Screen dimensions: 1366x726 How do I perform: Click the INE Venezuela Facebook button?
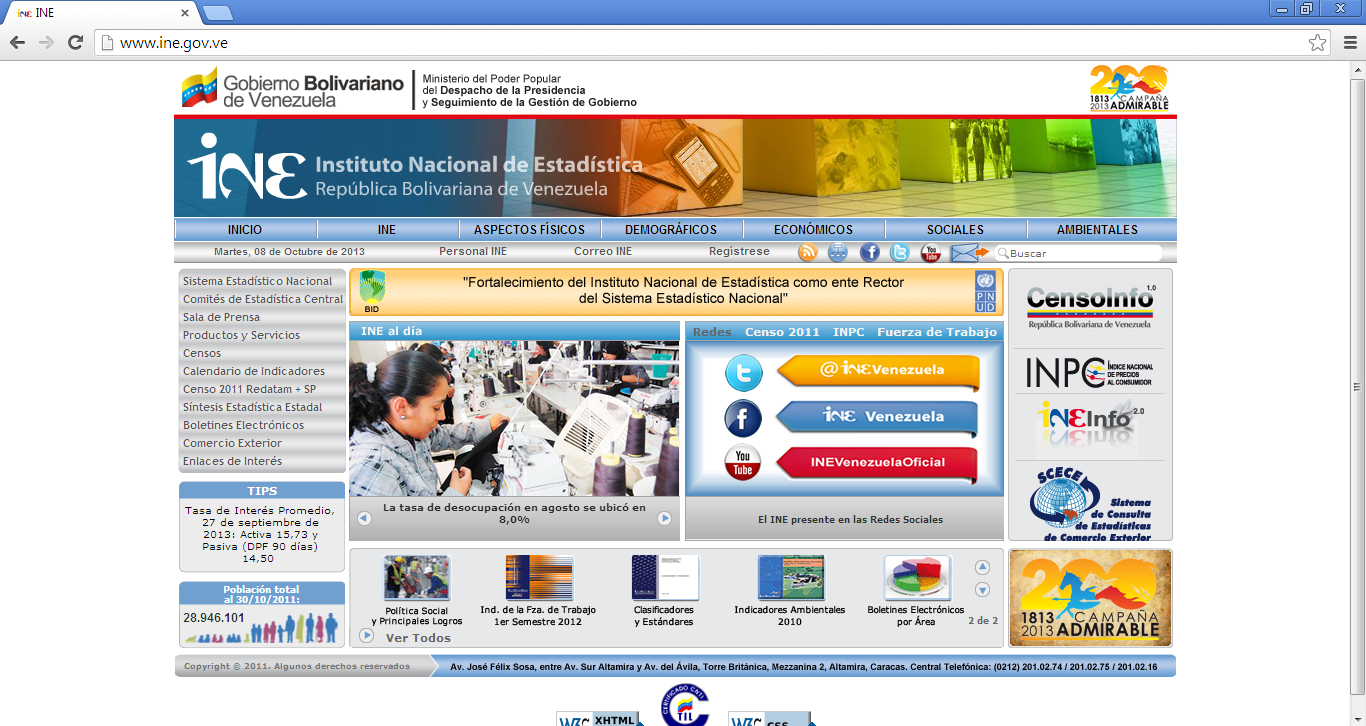[878, 417]
